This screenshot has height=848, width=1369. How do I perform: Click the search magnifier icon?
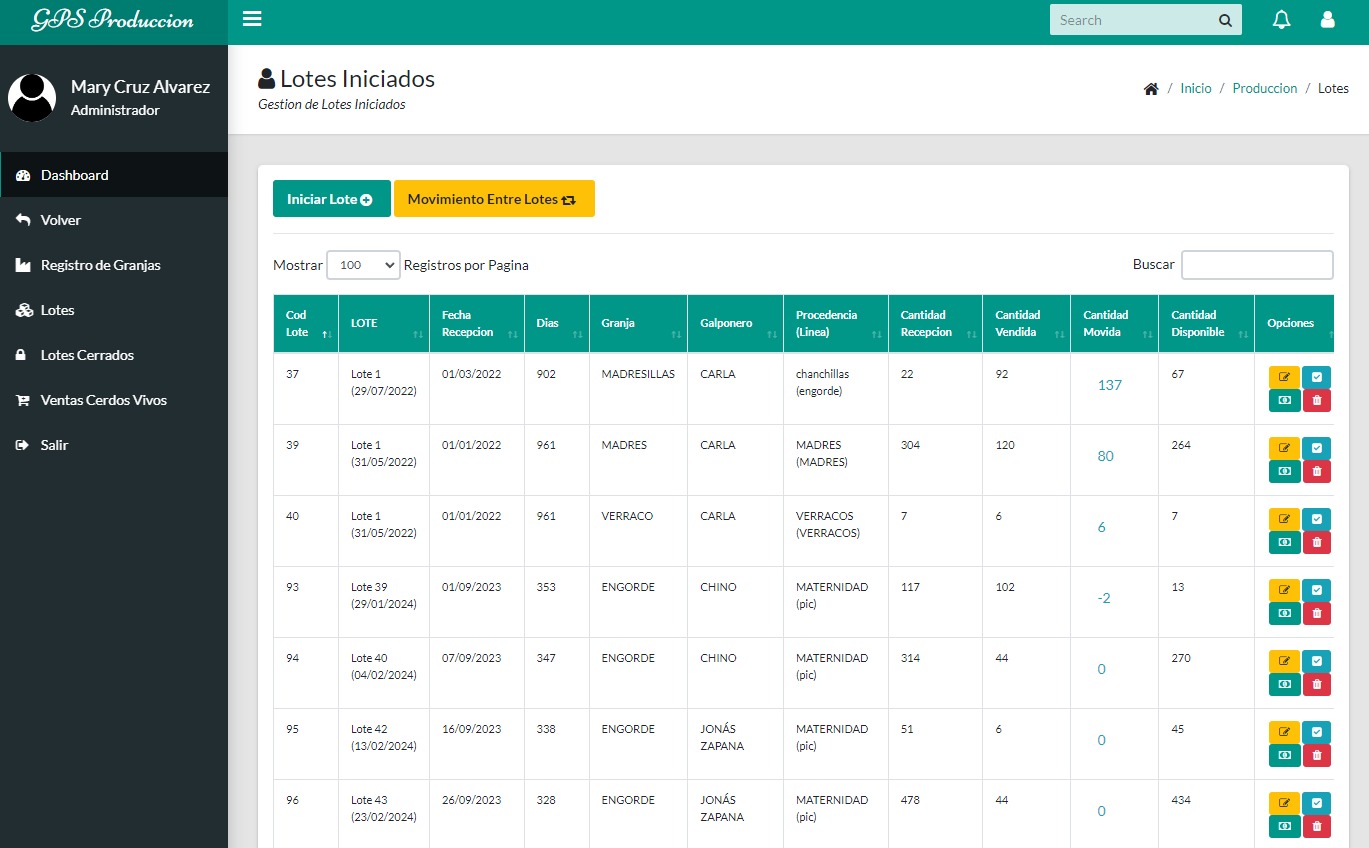[x=1225, y=20]
